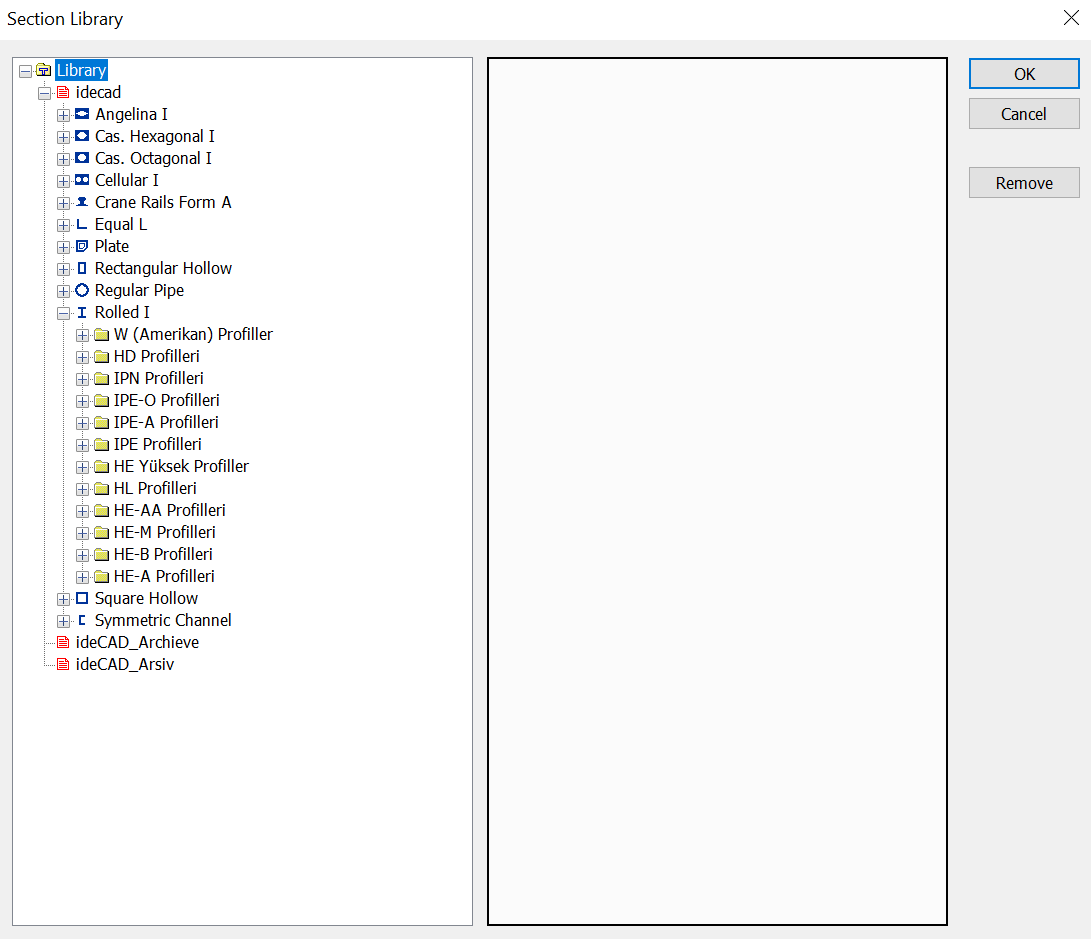Click the Equal L section icon
1091x939 pixels.
pyautogui.click(x=81, y=224)
